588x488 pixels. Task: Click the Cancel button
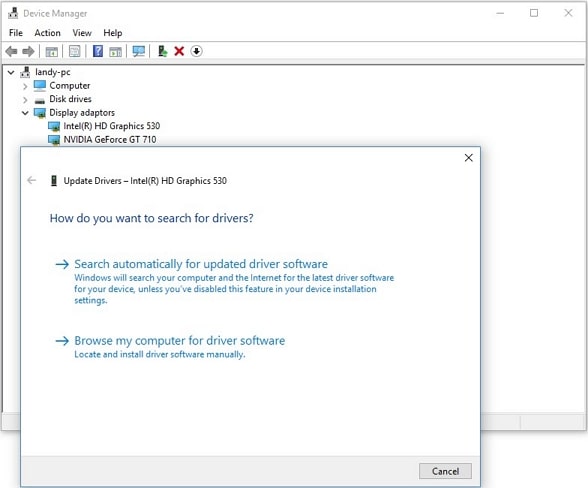pyautogui.click(x=445, y=471)
